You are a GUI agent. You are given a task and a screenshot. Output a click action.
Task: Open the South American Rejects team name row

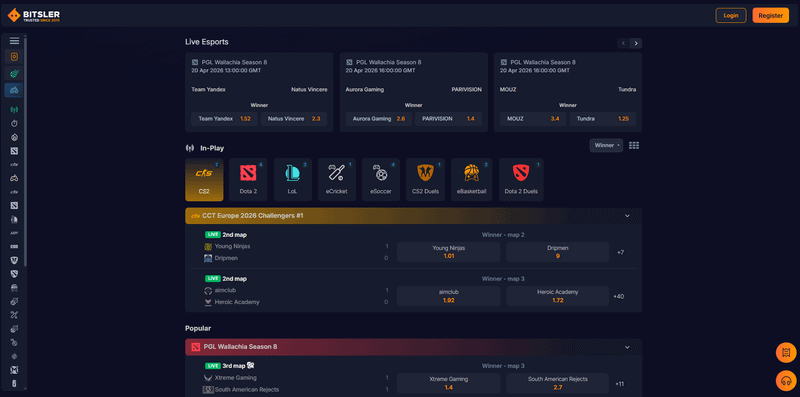246,390
